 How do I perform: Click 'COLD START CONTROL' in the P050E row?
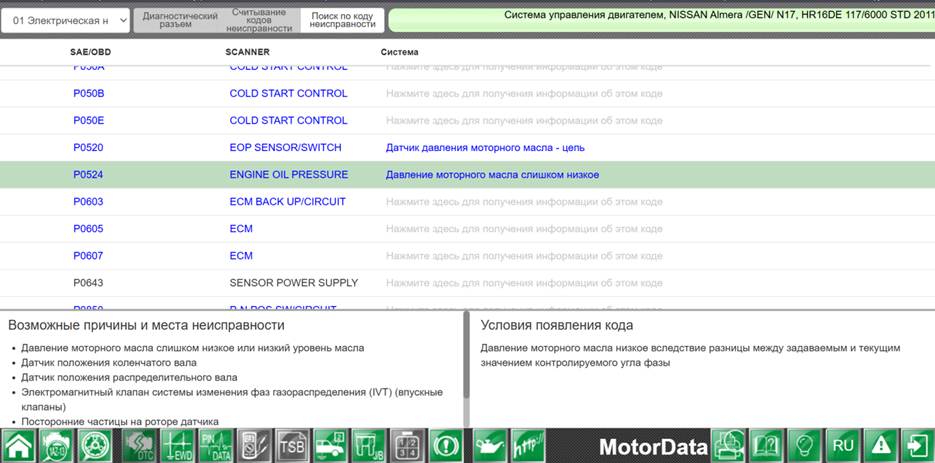pos(288,121)
